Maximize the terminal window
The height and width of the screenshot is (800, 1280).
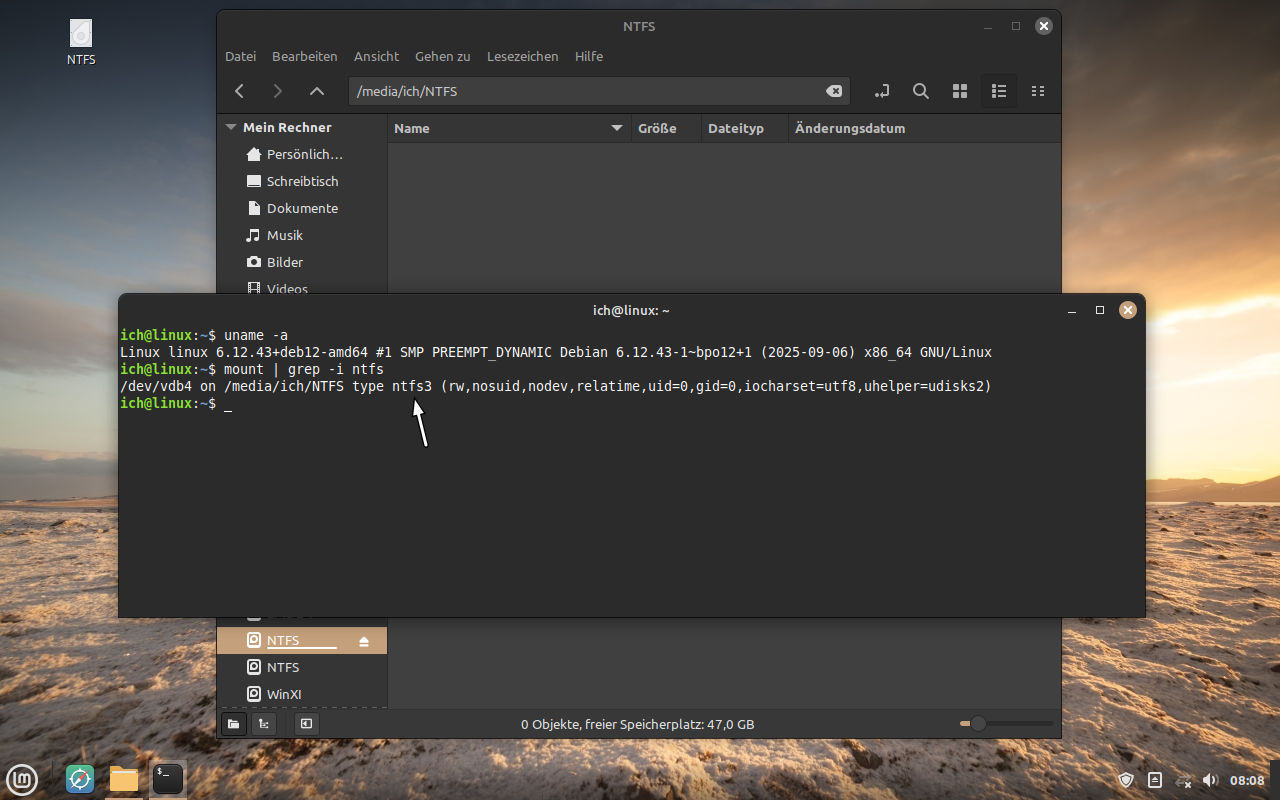(1100, 311)
